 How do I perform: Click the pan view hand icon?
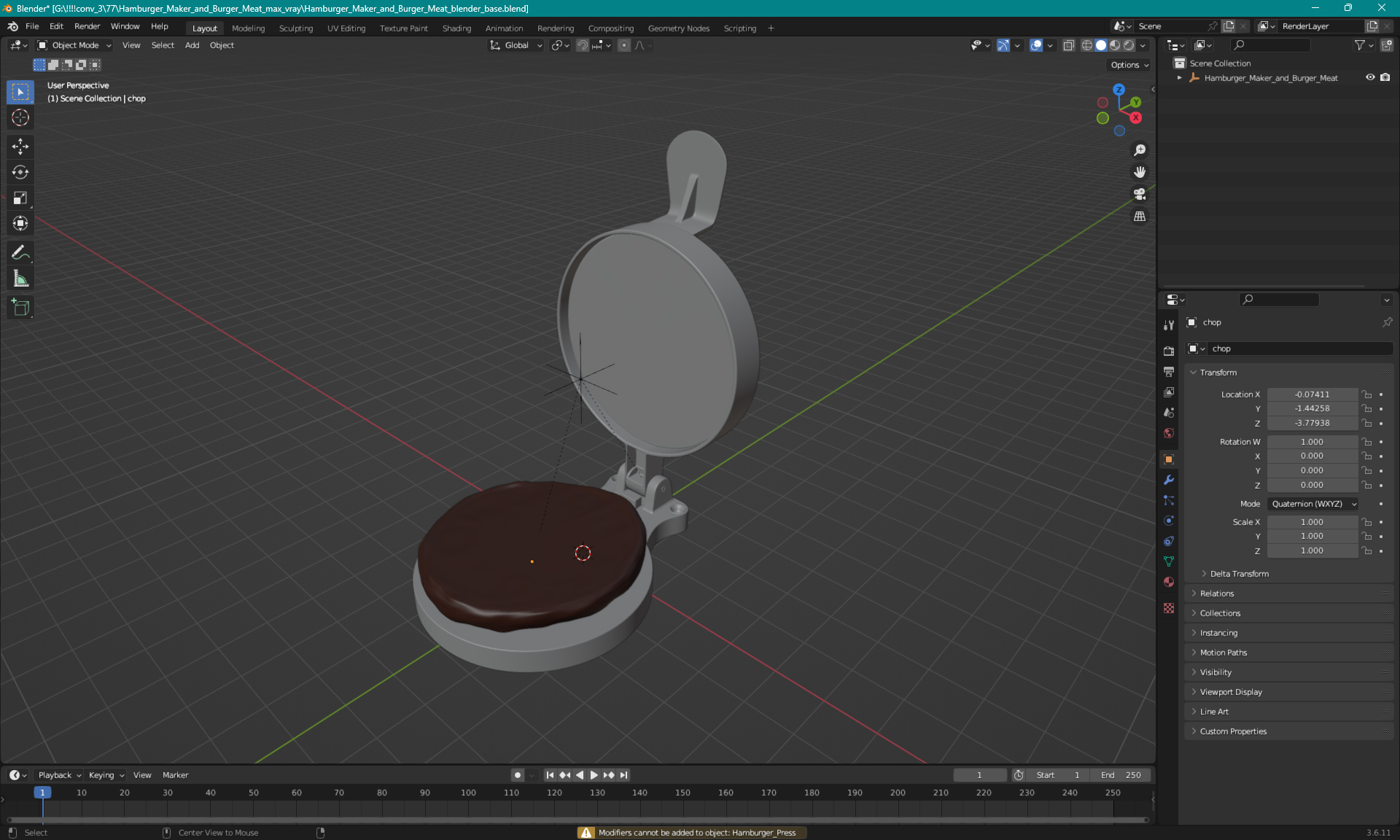(1140, 172)
